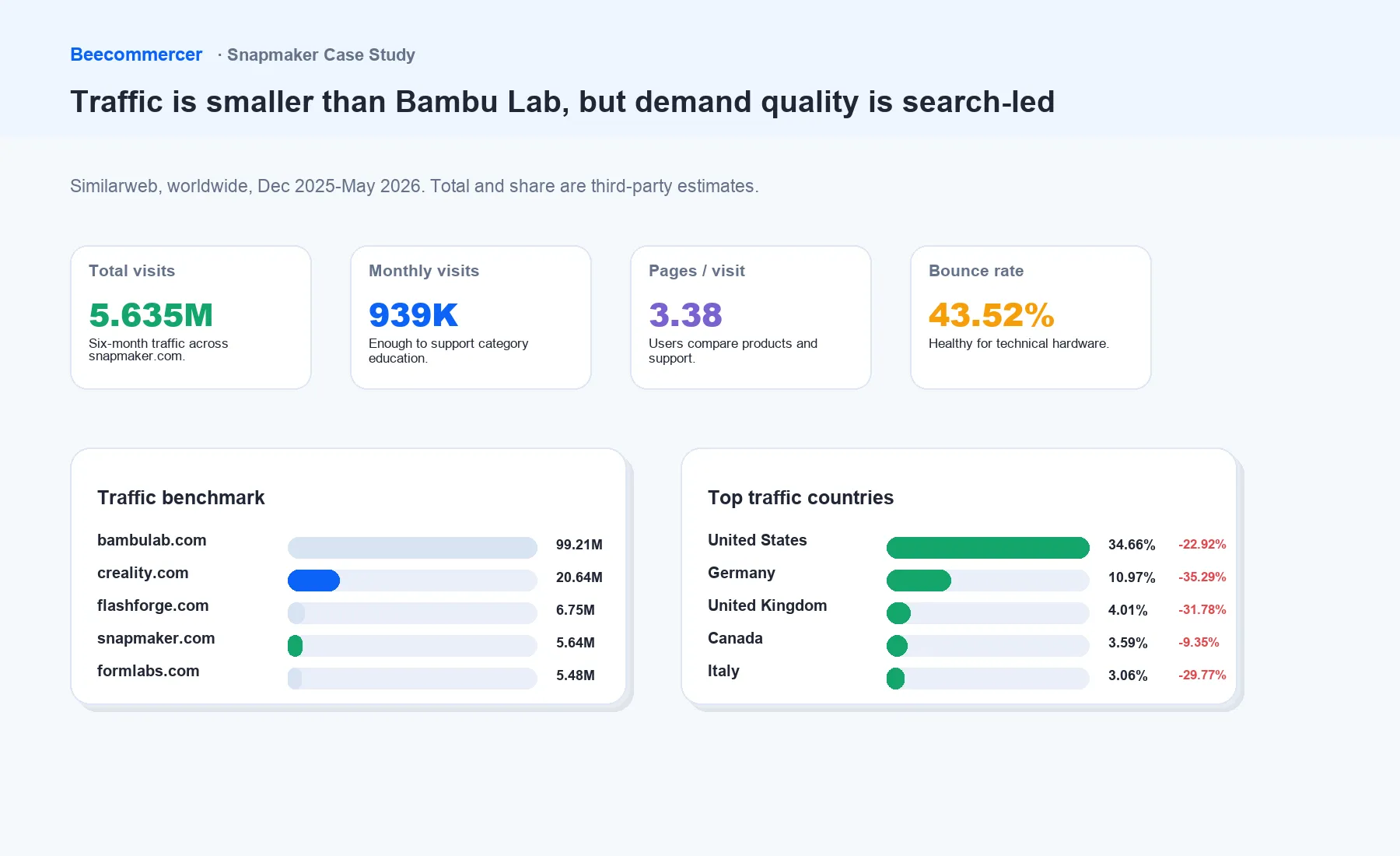Click the formlabs.com traffic bar
The width and height of the screenshot is (1400, 856).
[412, 679]
